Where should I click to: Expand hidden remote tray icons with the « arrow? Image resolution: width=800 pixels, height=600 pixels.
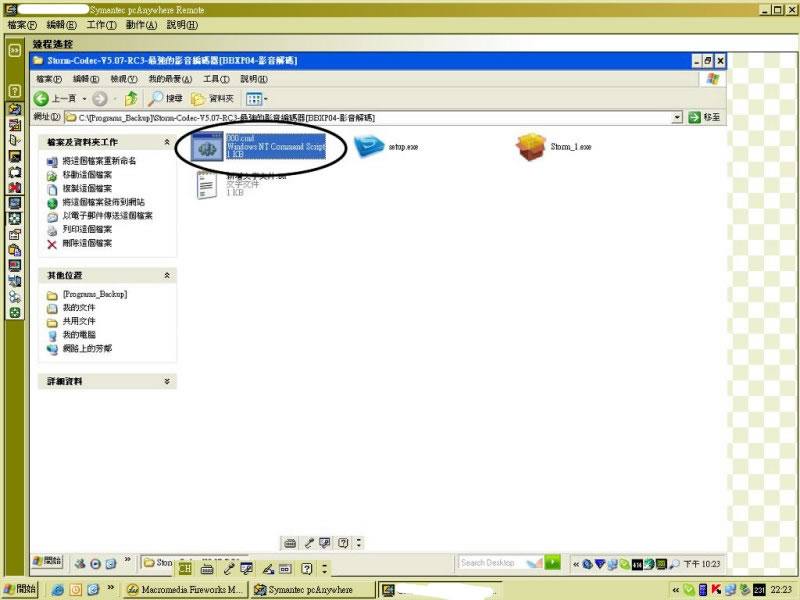[576, 564]
